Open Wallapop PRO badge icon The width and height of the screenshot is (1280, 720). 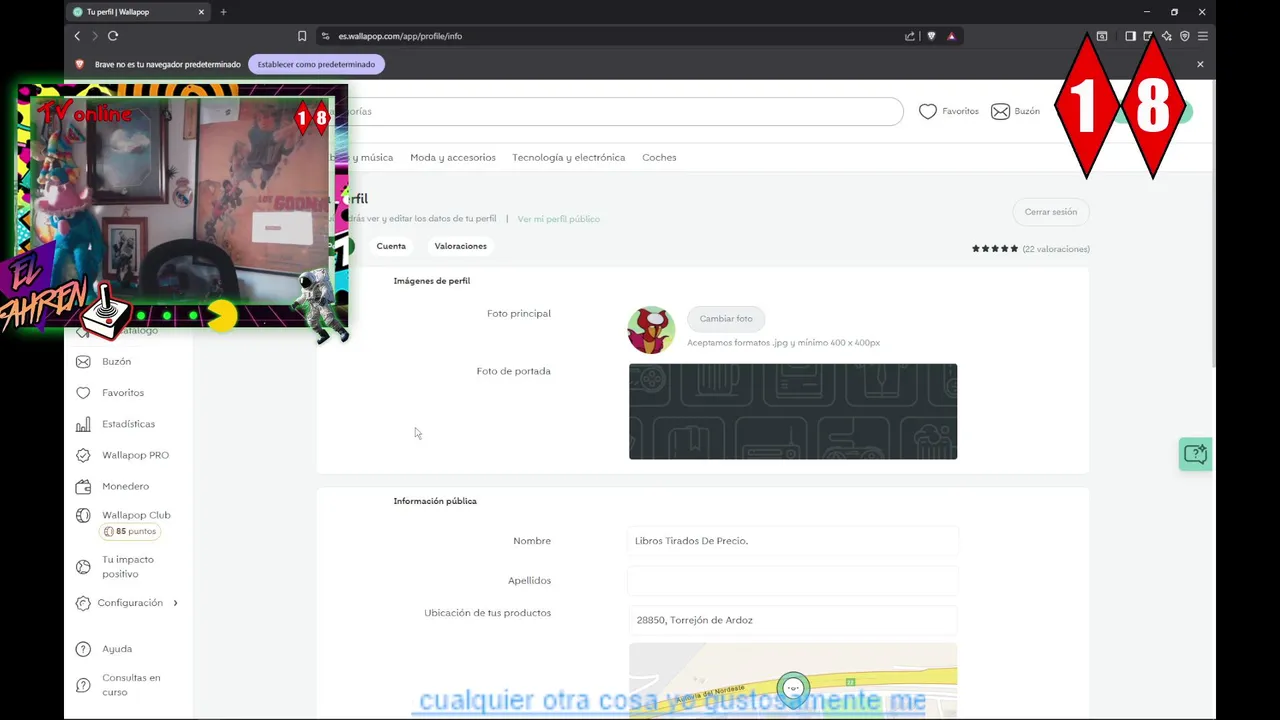[83, 455]
